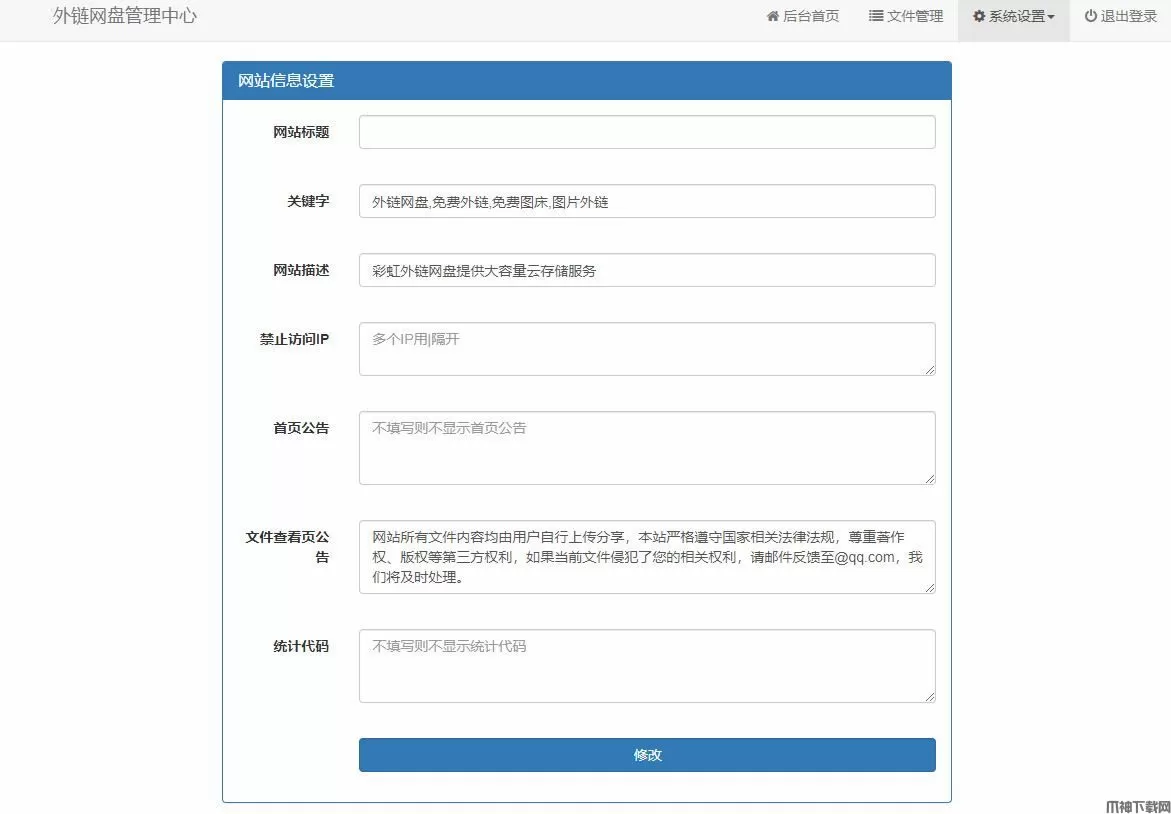This screenshot has width=1171, height=814.
Task: Click the 网站描述 input field
Action: pos(647,270)
